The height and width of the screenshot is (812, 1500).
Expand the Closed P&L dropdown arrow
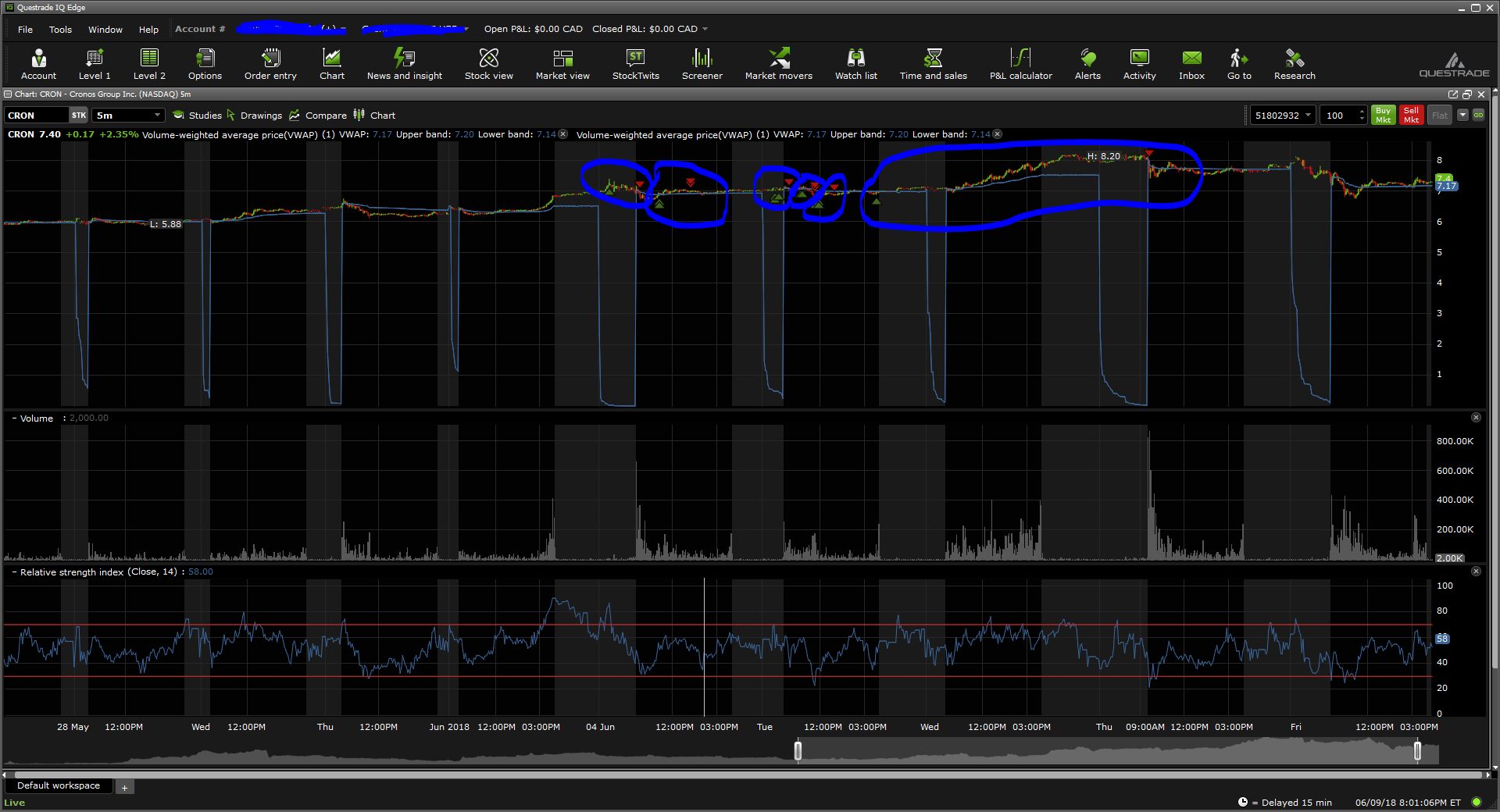705,29
